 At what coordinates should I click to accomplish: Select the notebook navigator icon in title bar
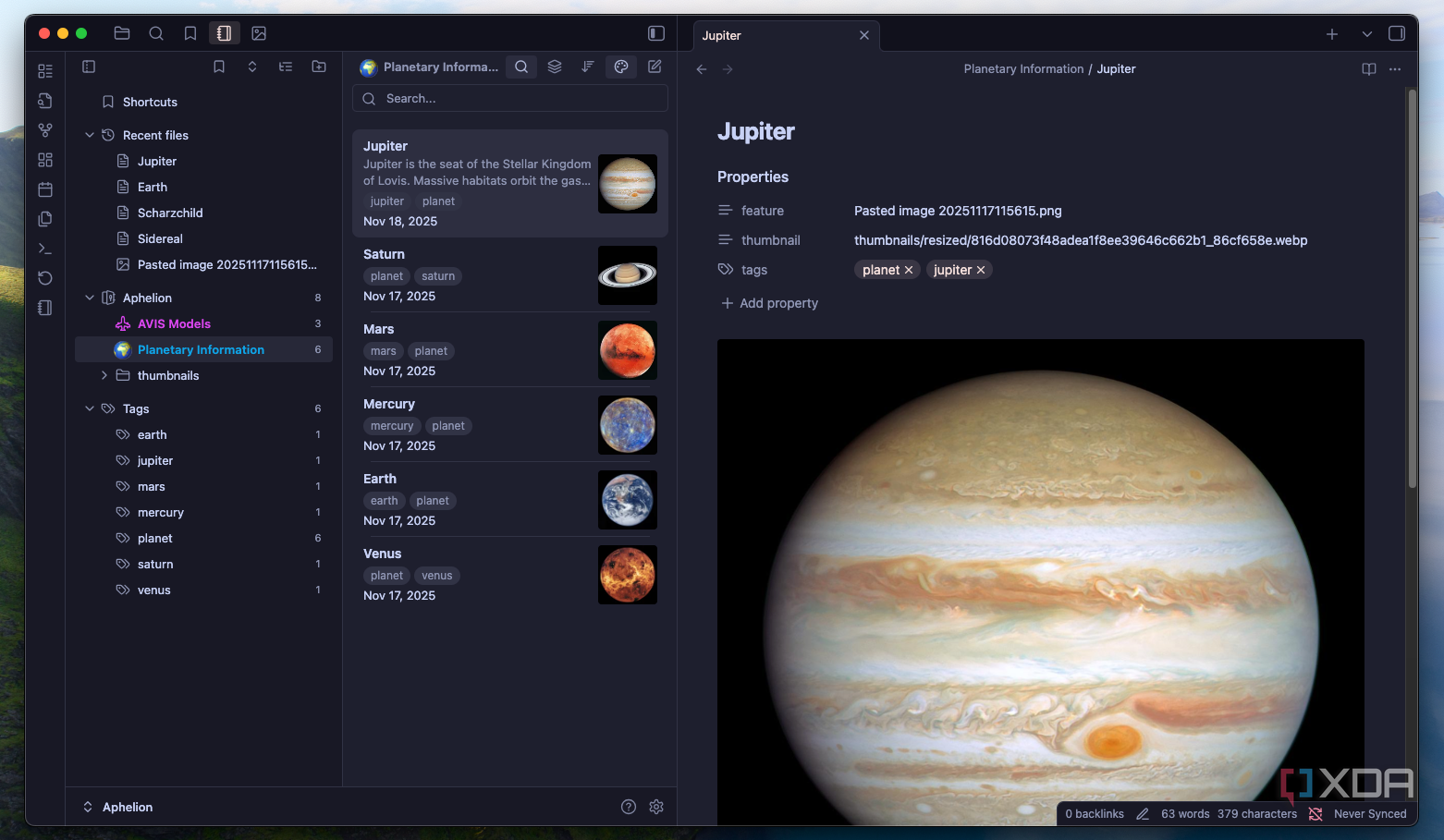coord(224,33)
